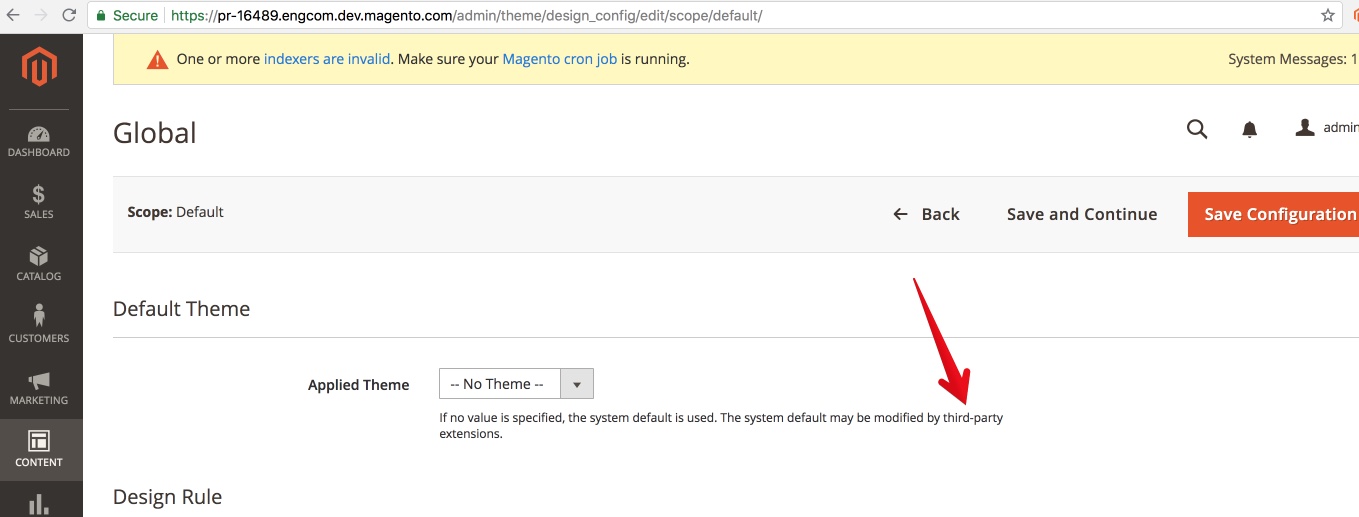Click the Magento logo icon

(40, 66)
